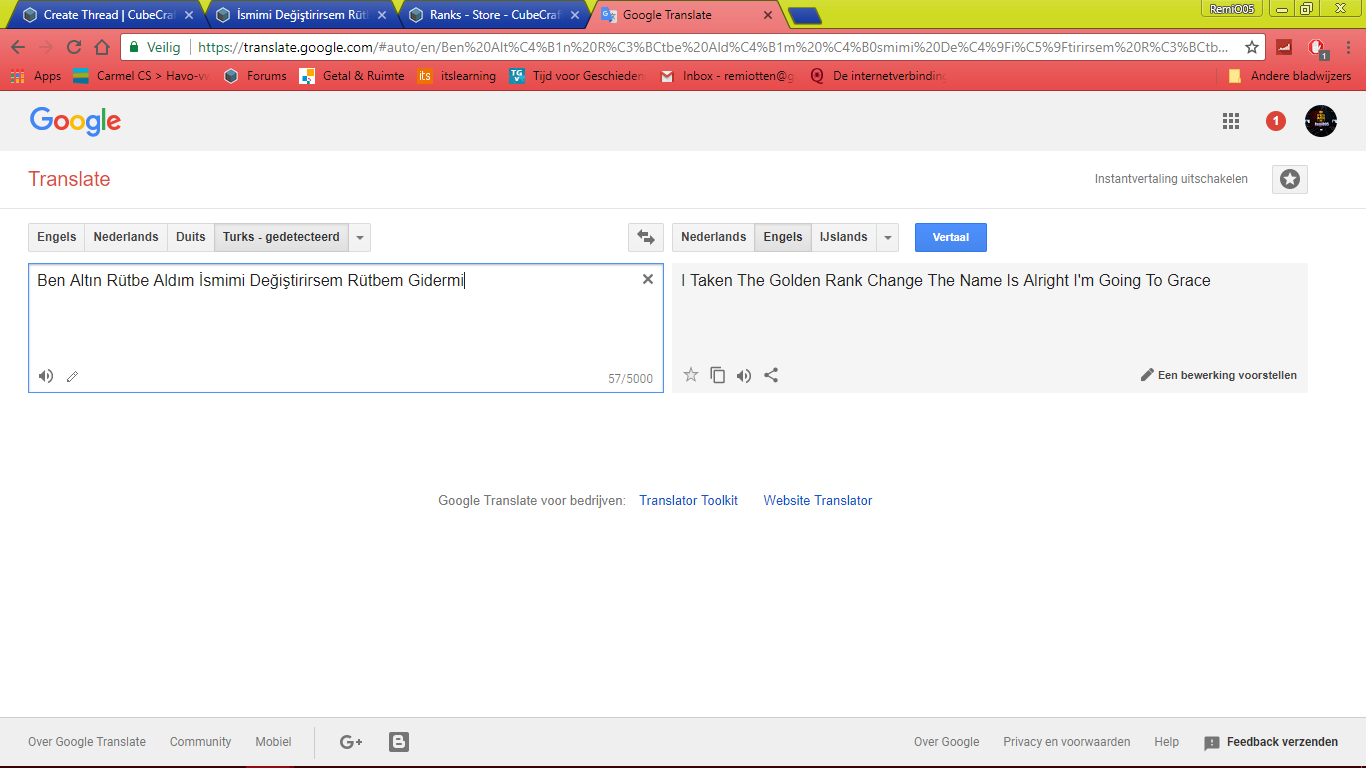1366x768 pixels.
Task: Select Nederlands as source language
Action: click(x=126, y=237)
